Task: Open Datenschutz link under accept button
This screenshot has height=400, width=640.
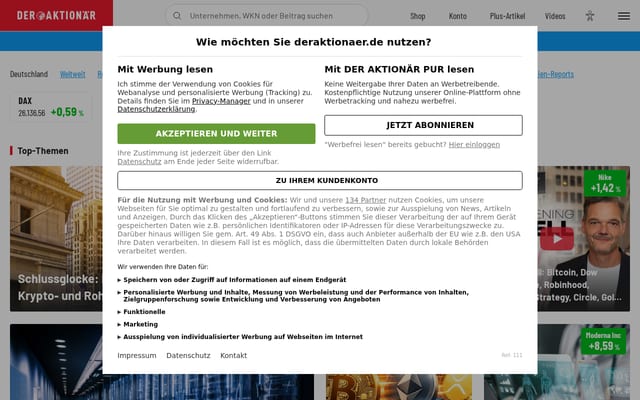Action: point(139,161)
